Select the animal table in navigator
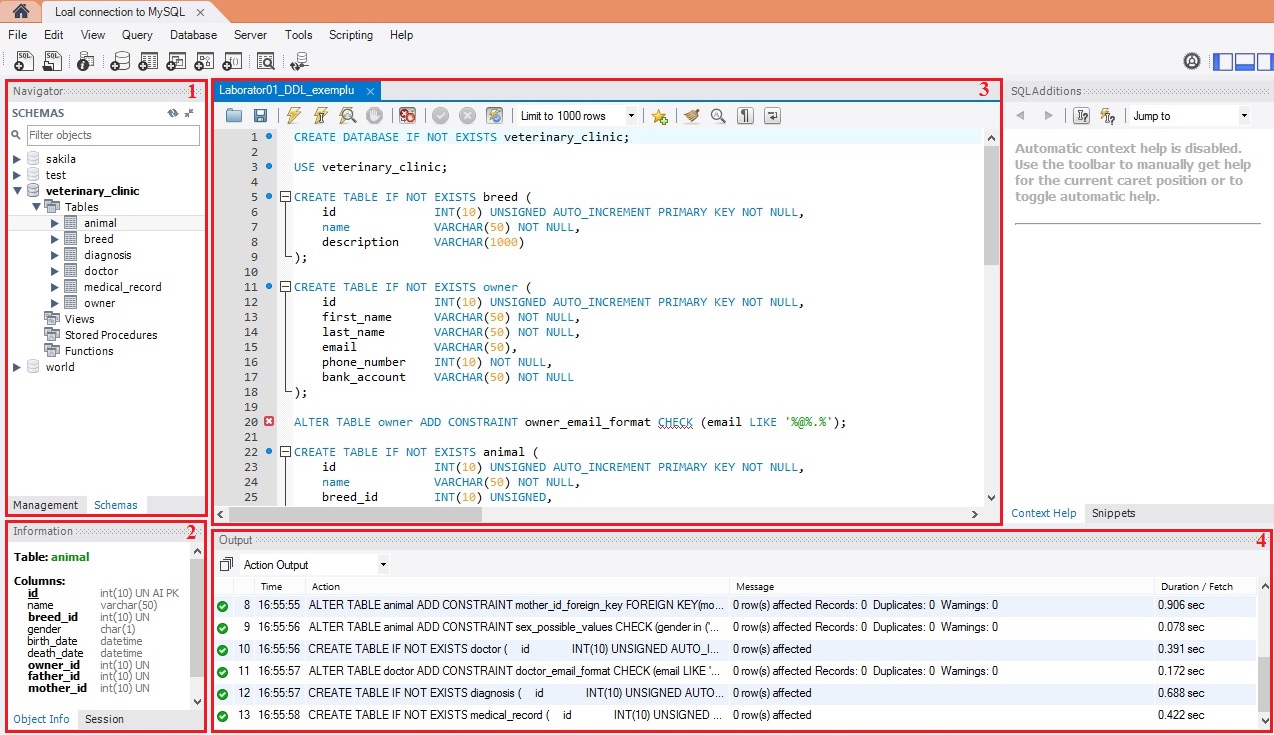The width and height of the screenshot is (1274, 735). (100, 223)
